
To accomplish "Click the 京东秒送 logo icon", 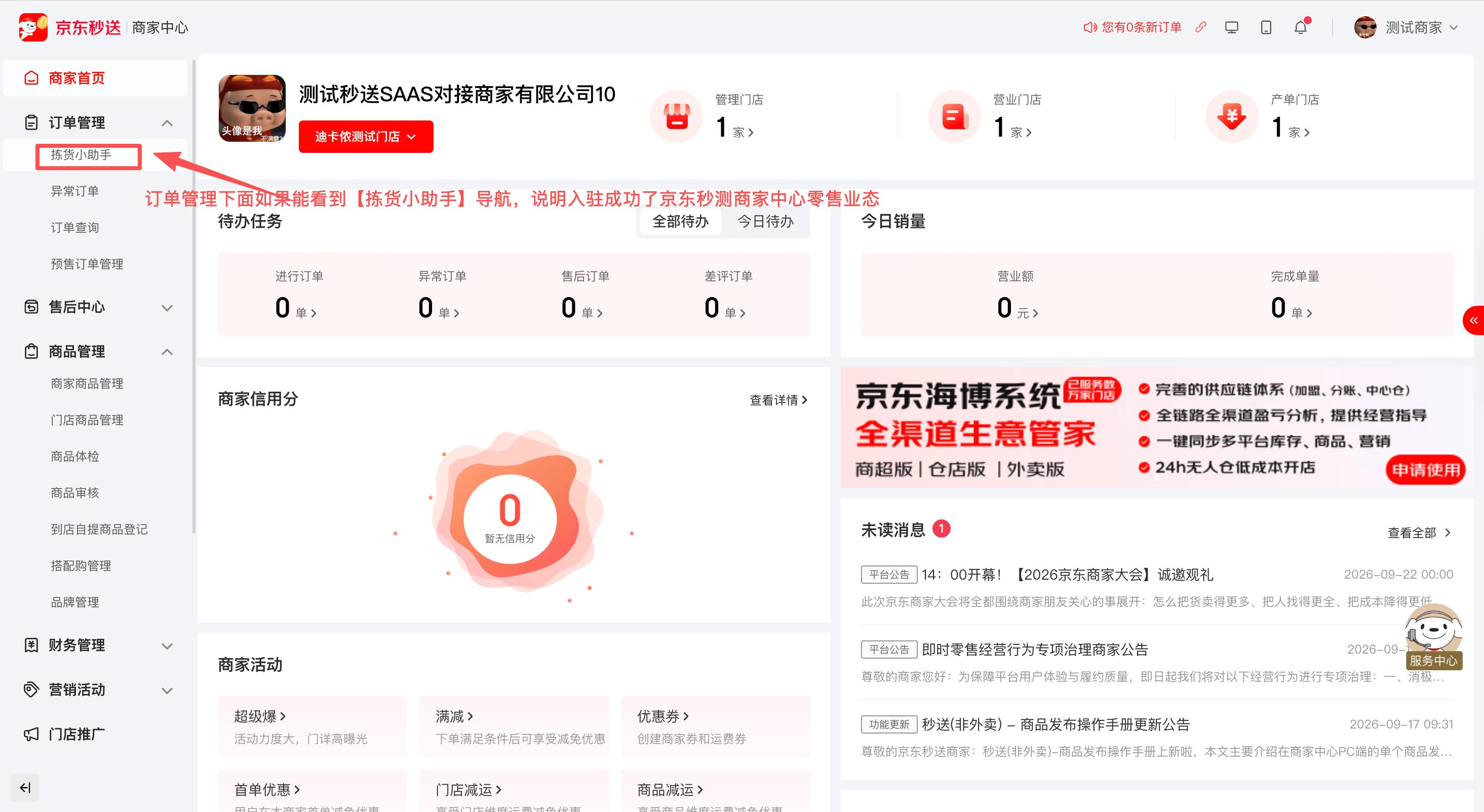I will (33, 27).
